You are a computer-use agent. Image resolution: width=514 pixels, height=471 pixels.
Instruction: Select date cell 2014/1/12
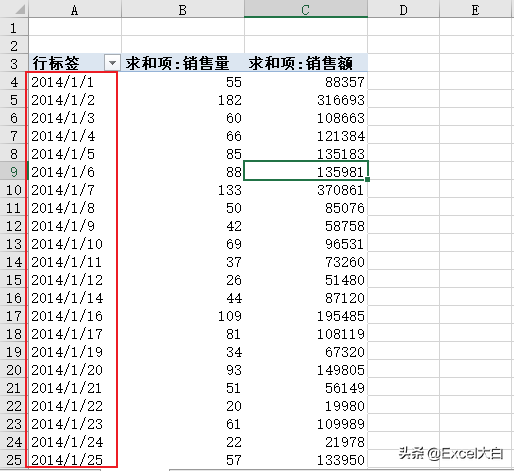pyautogui.click(x=75, y=280)
